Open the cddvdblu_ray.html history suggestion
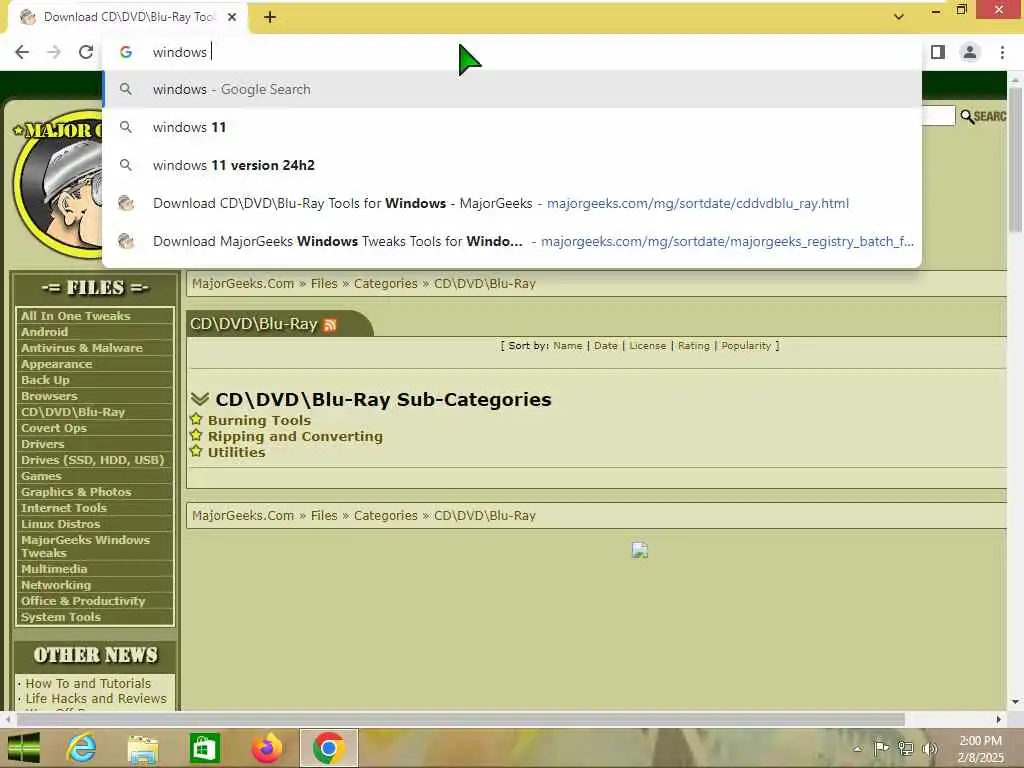This screenshot has height=768, width=1024. coord(512,203)
